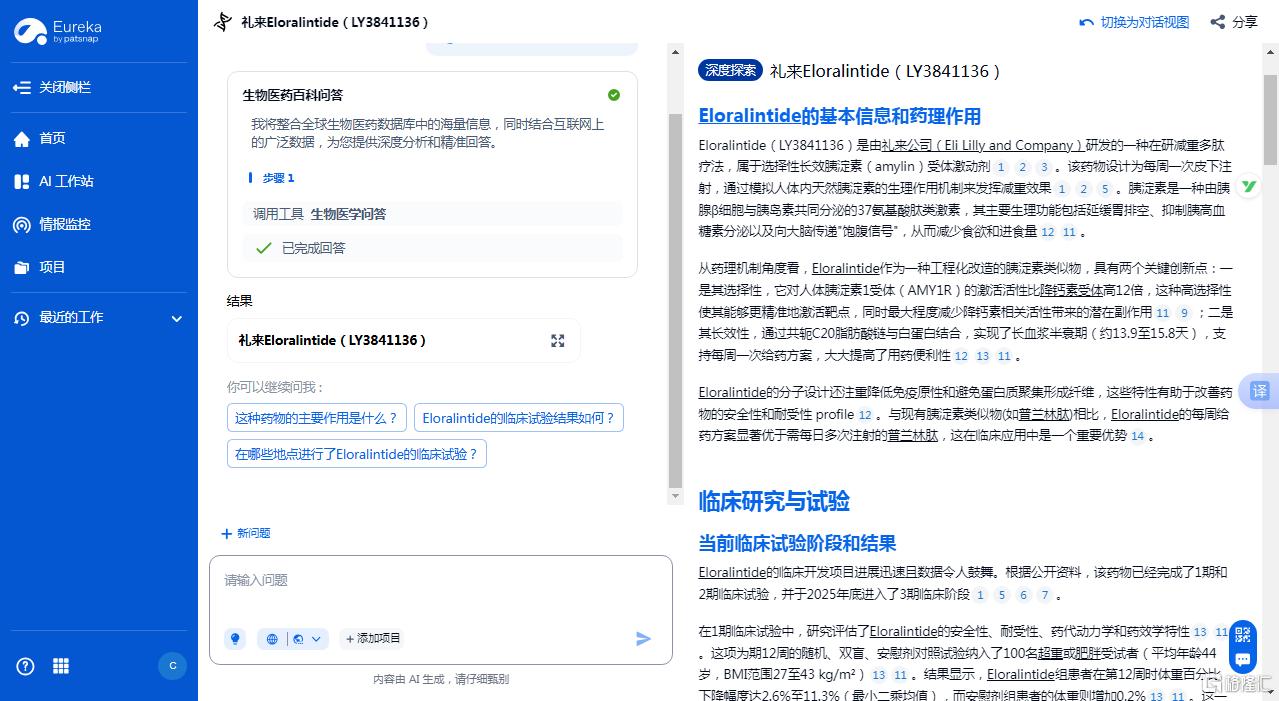
Task: Open citation reference 7
Action: (1045, 596)
